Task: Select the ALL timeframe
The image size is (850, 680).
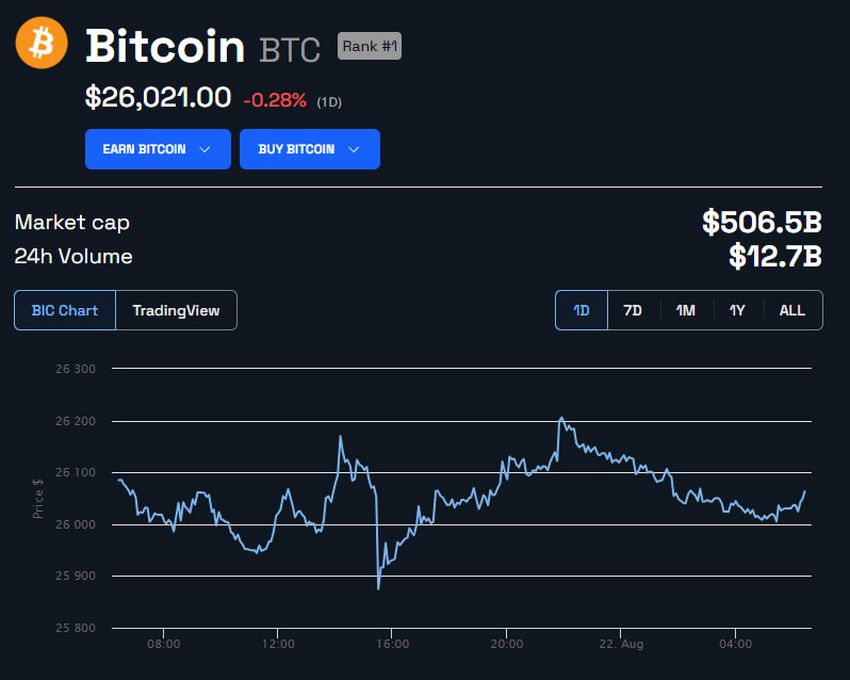Action: pyautogui.click(x=792, y=310)
